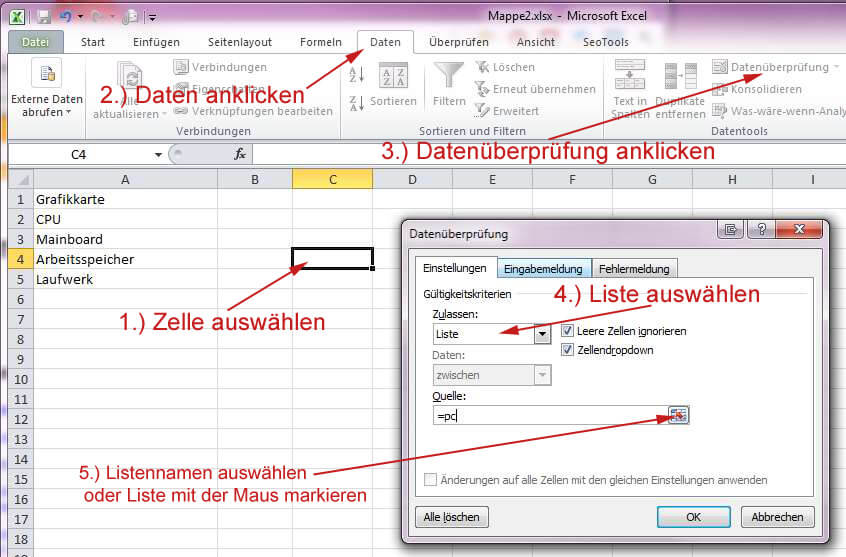Open the Datei tab
This screenshot has height=557, width=846.
(x=36, y=42)
